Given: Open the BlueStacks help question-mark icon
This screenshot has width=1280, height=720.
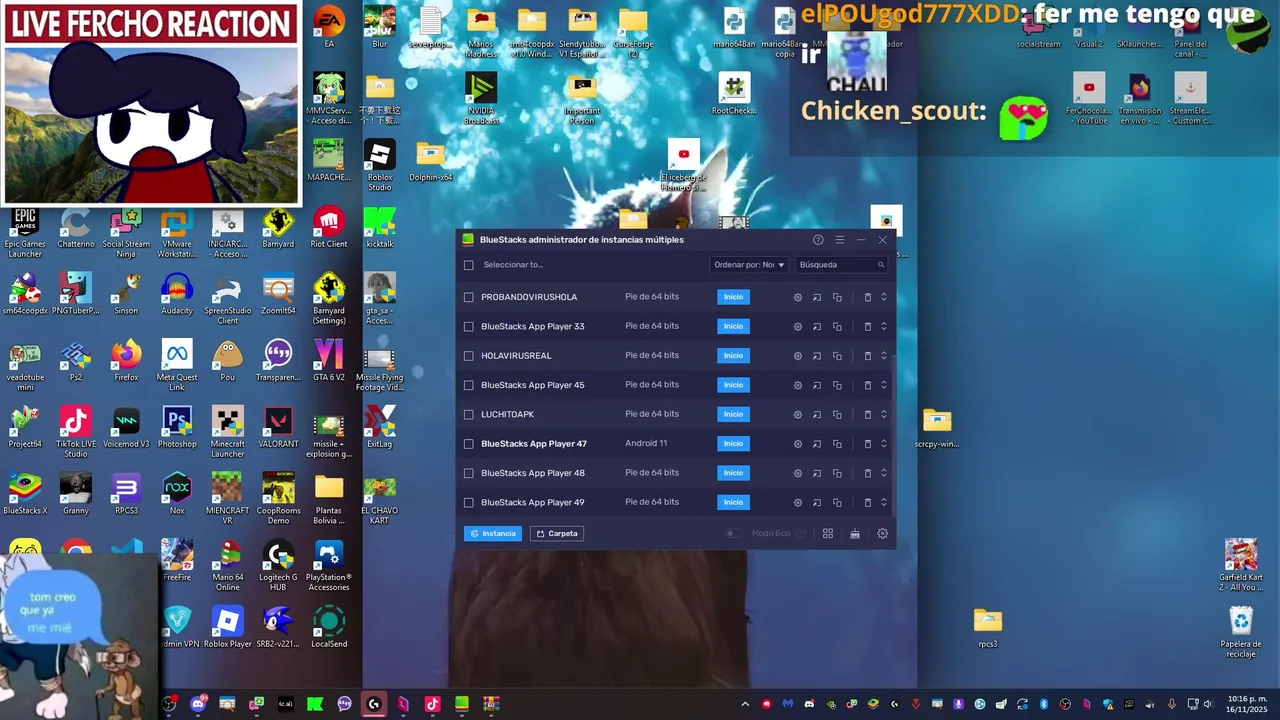Looking at the screenshot, I should click(x=818, y=240).
